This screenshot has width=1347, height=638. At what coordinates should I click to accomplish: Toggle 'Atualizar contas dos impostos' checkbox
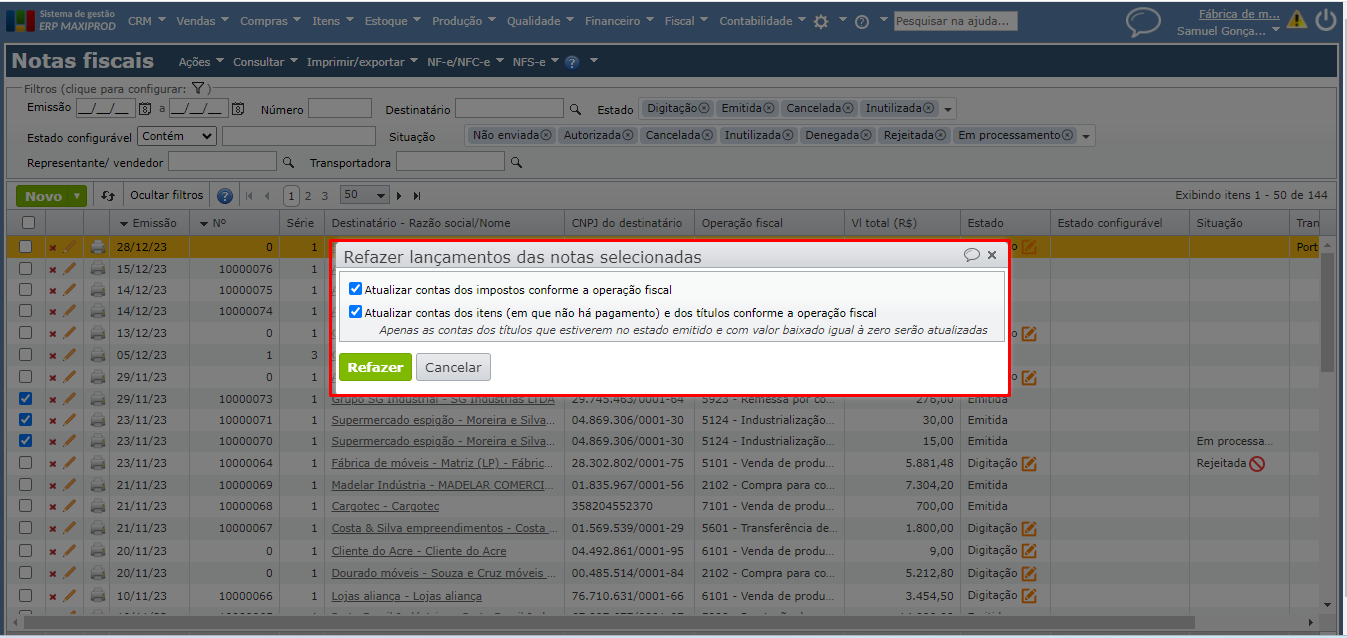[355, 289]
